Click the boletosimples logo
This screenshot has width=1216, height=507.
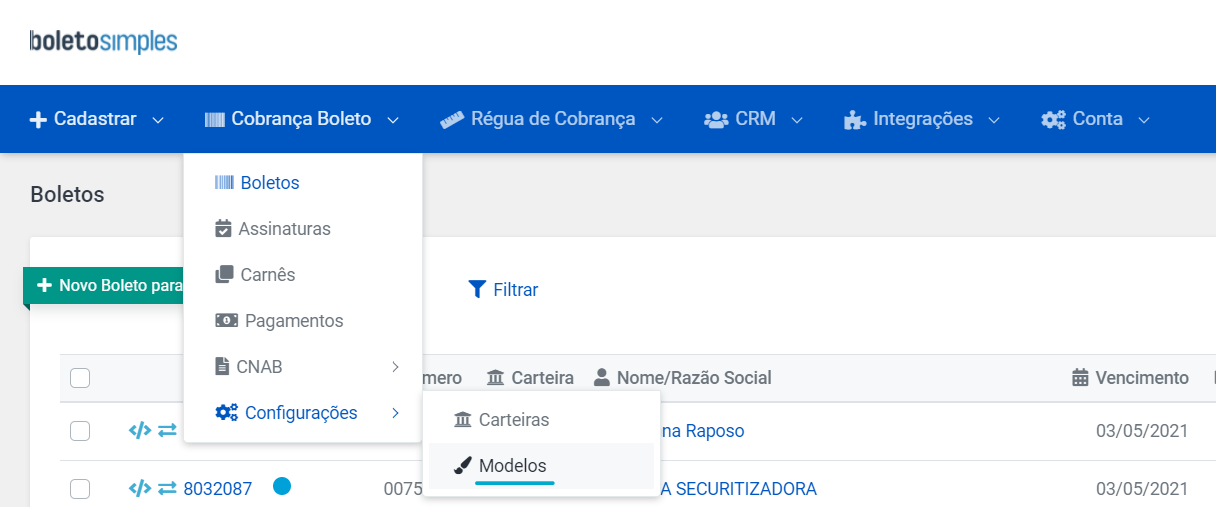104,41
